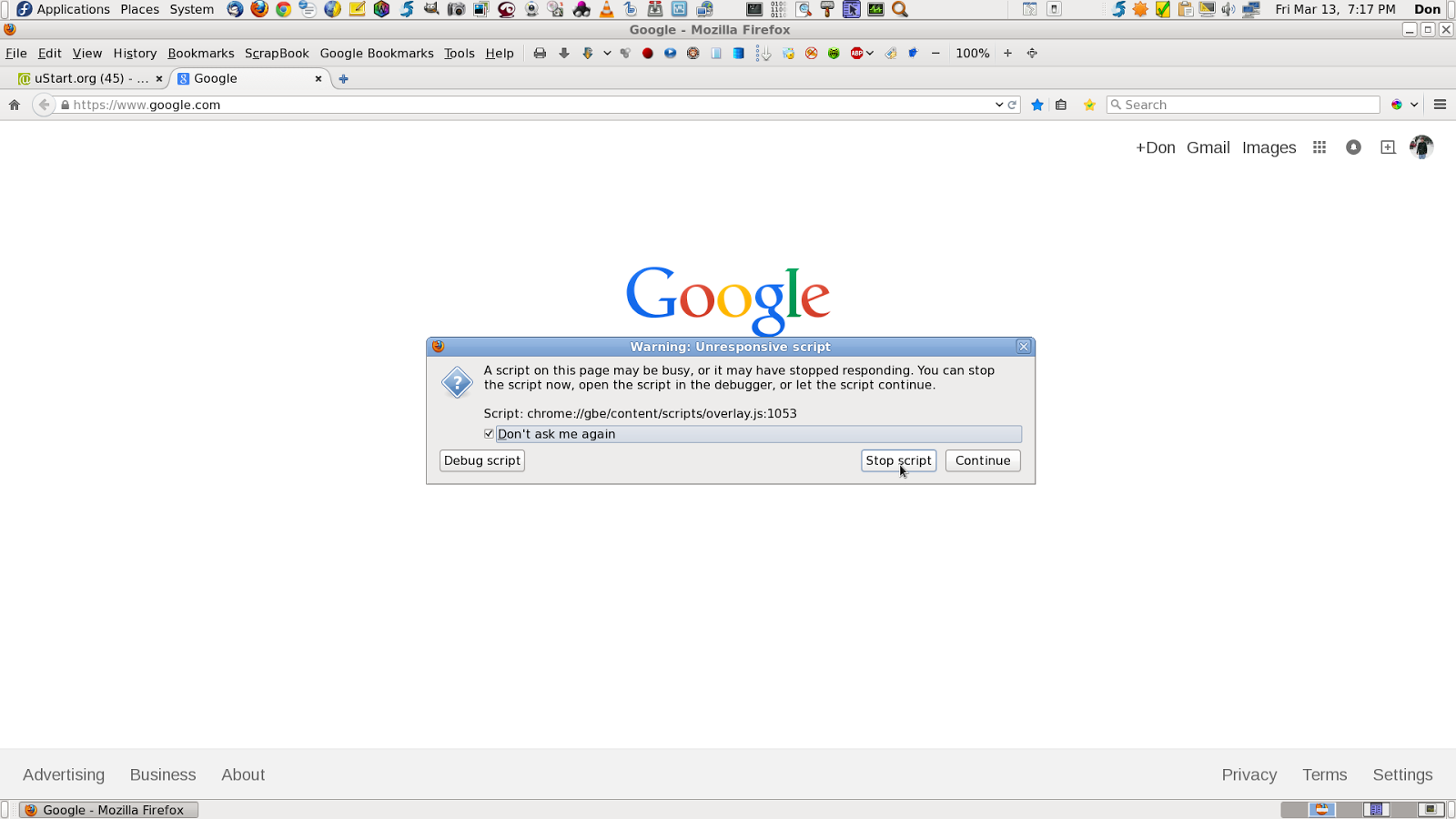Image resolution: width=1456 pixels, height=819 pixels.
Task: Open the ScrapBook menu
Action: (277, 54)
